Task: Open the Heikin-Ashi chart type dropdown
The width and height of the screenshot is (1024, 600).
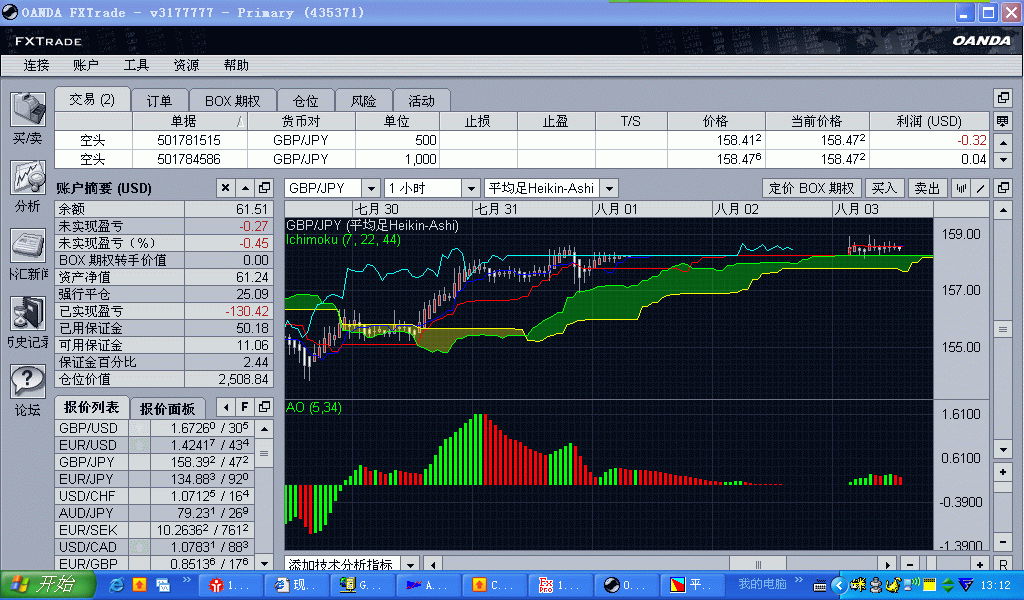Action: tap(609, 188)
